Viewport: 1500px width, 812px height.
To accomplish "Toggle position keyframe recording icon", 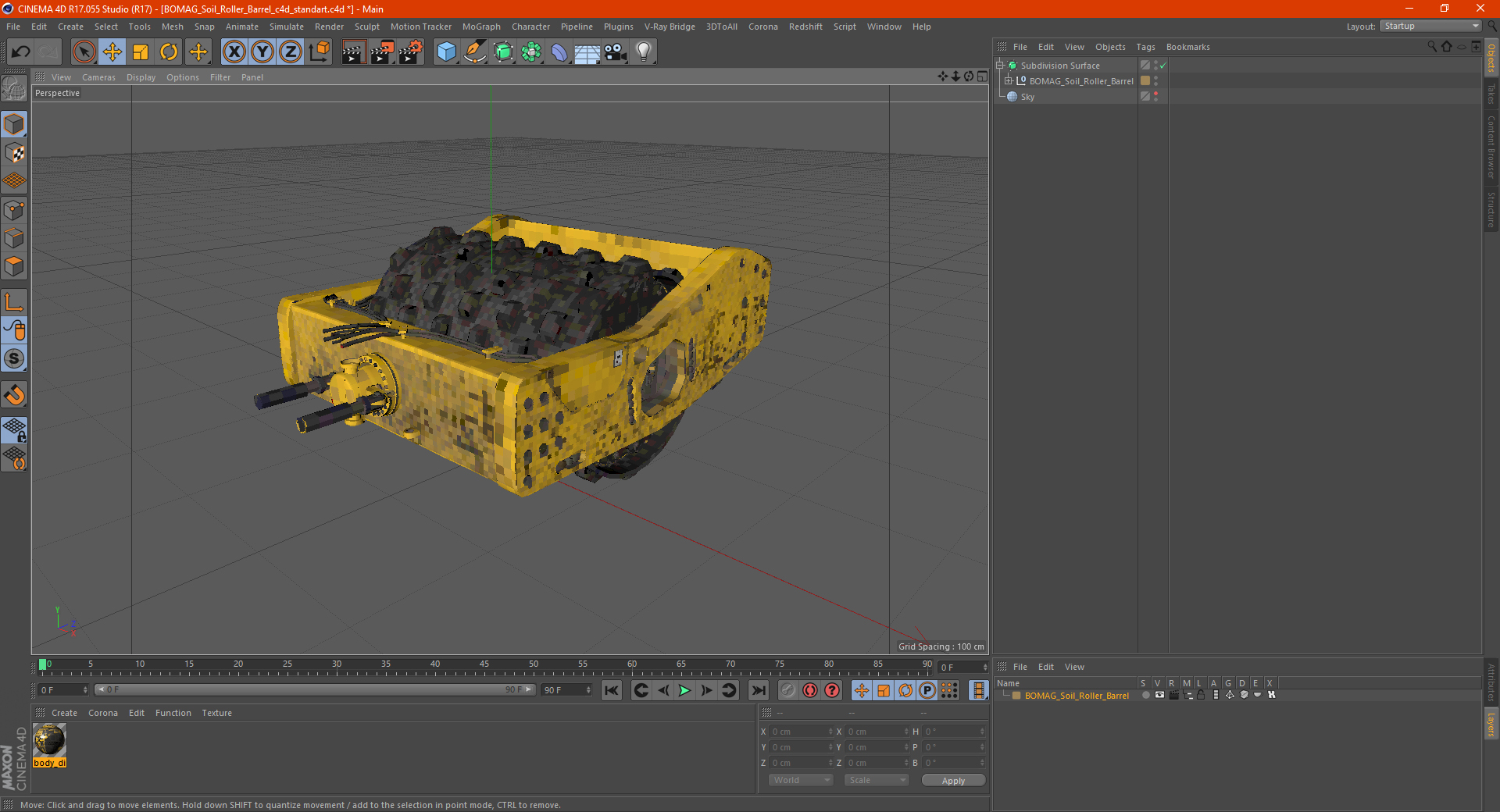I will click(861, 690).
